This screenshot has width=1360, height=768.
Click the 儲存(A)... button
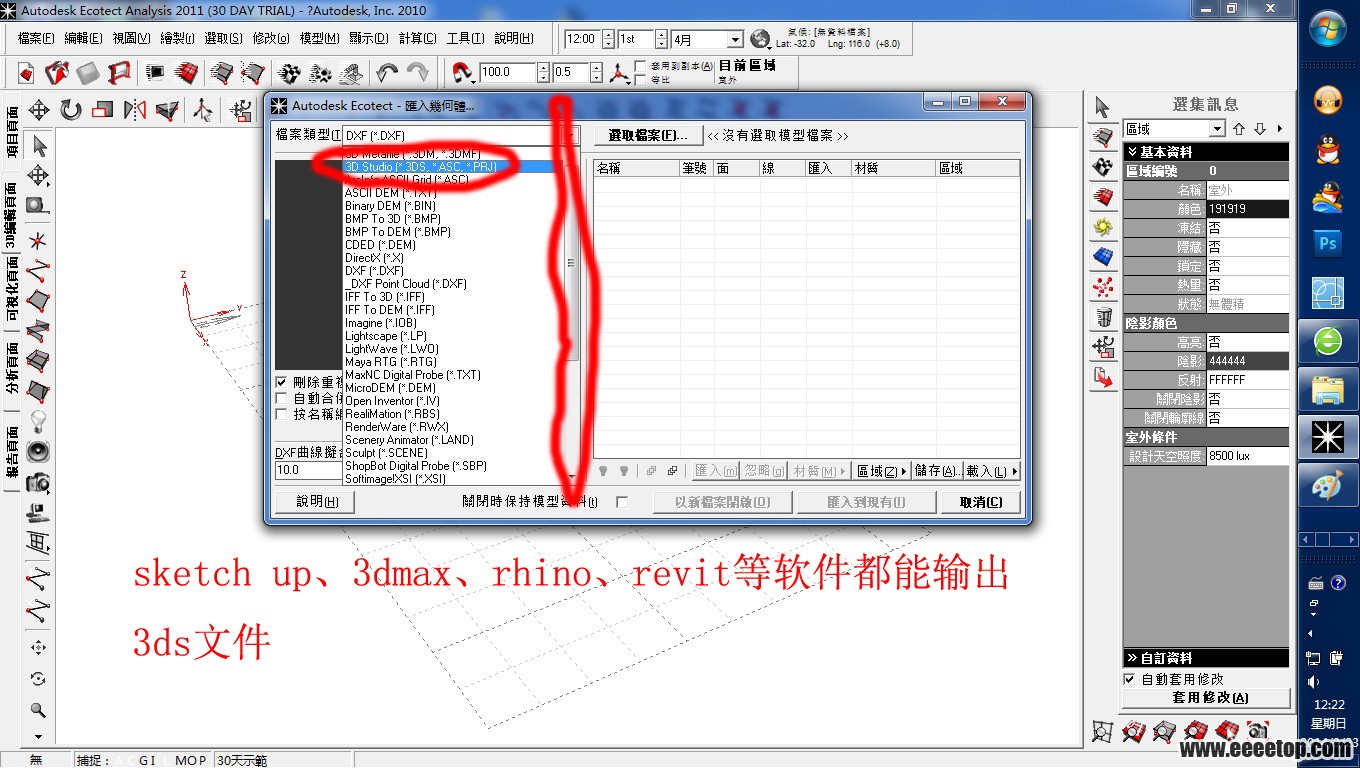tap(937, 471)
